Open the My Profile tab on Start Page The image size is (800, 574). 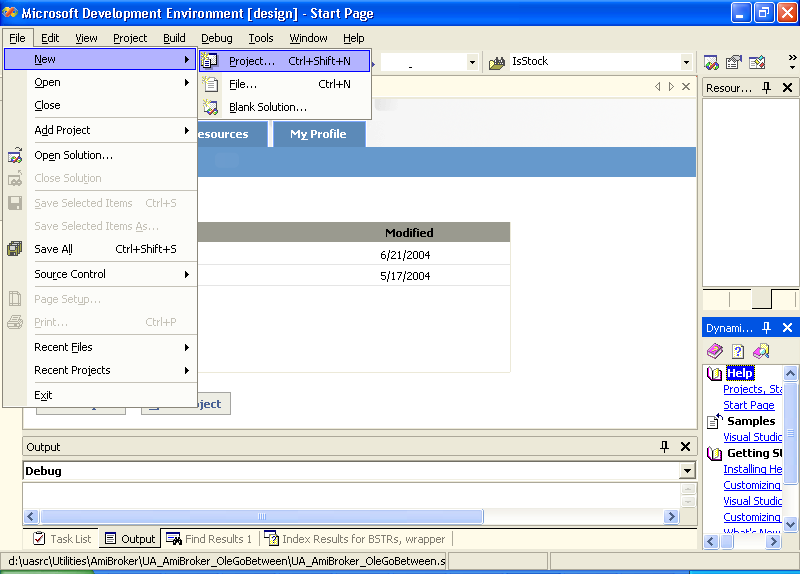click(x=319, y=134)
